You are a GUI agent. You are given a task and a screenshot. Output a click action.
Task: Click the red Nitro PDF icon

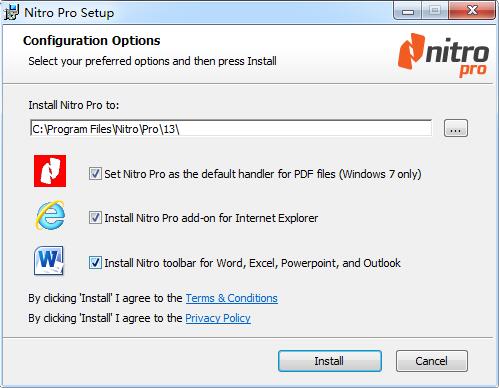tap(50, 171)
